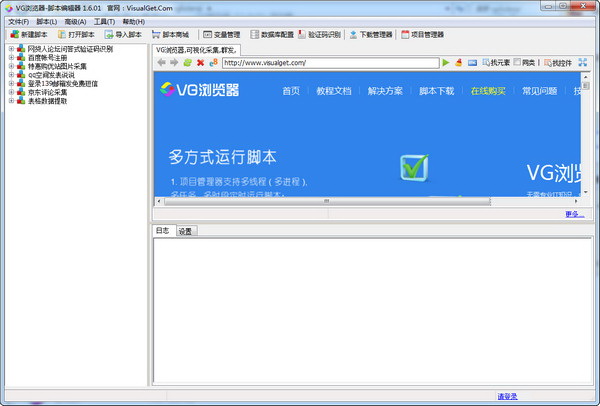This screenshot has height=406, width=600.
Task: Refresh the embedded browser page
Action: click(188, 62)
